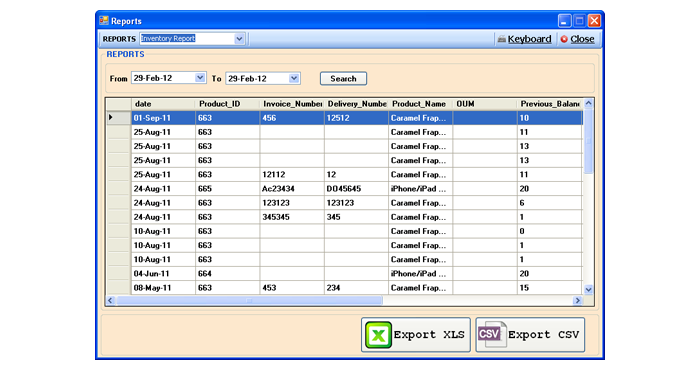Click the vertical scrollbar up arrow
This screenshot has width=700, height=371.
click(588, 103)
